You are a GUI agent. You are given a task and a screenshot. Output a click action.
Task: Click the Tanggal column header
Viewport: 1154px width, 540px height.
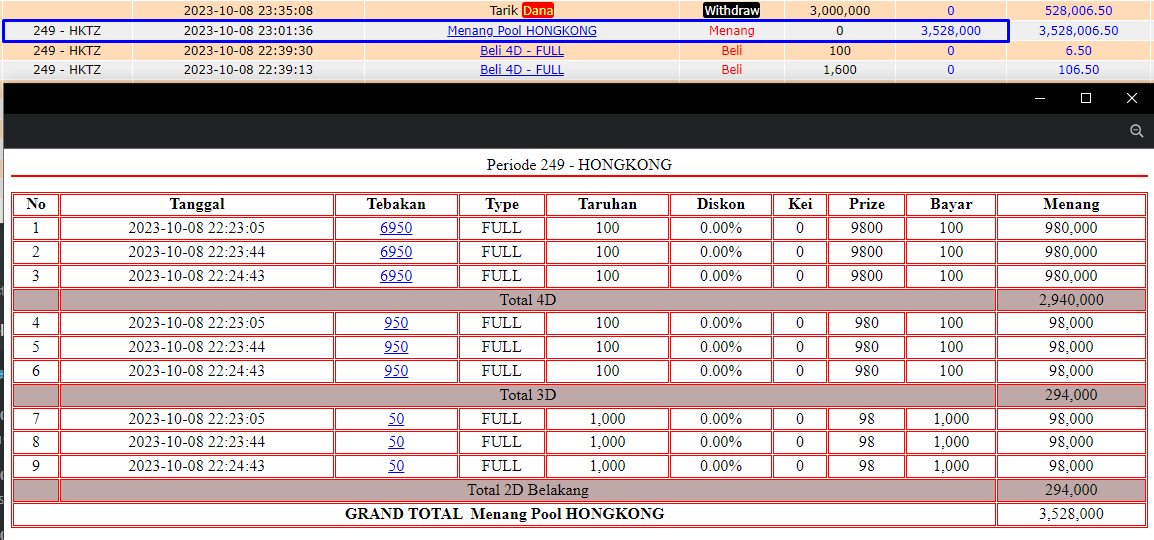tap(197, 205)
